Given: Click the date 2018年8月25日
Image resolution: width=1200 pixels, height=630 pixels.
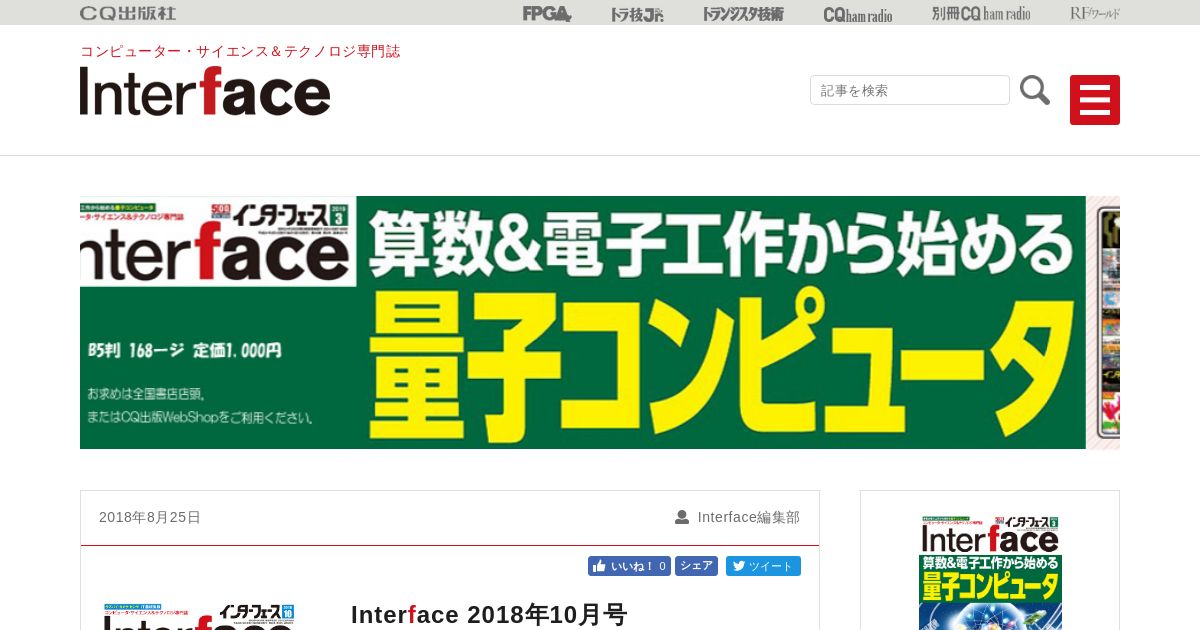Looking at the screenshot, I should [x=150, y=517].
